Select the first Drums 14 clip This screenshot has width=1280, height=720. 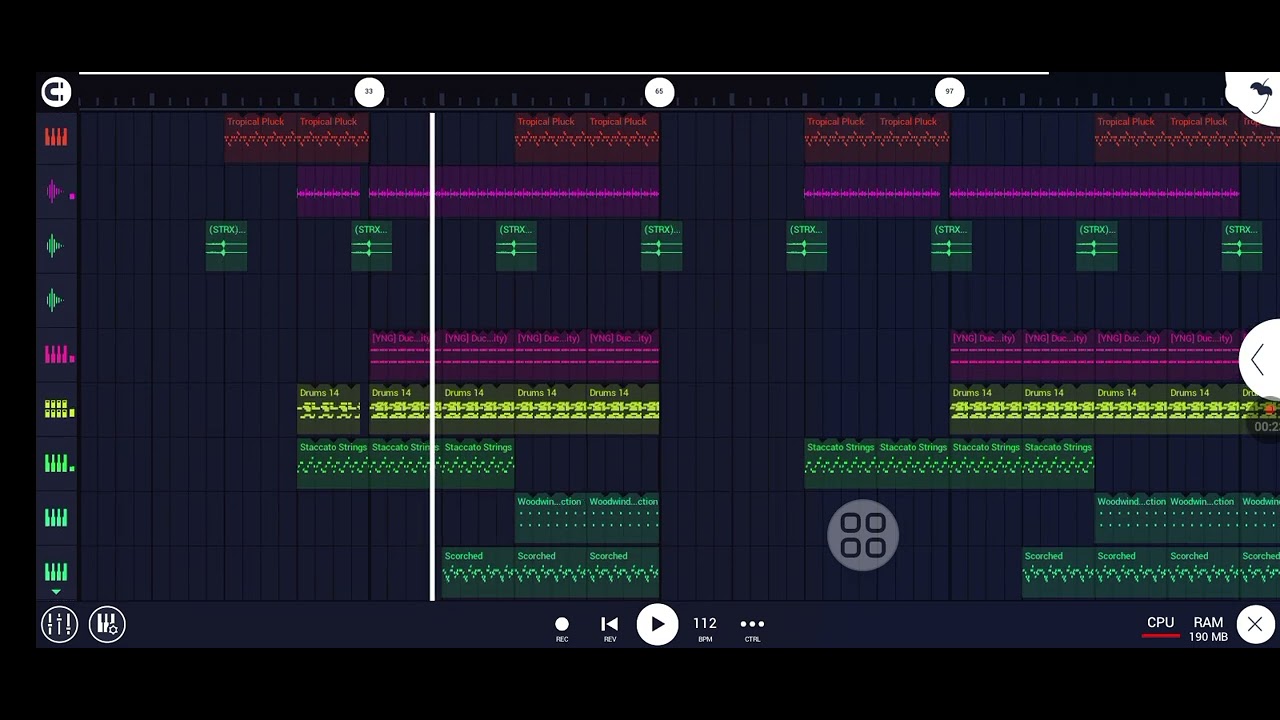(x=328, y=409)
